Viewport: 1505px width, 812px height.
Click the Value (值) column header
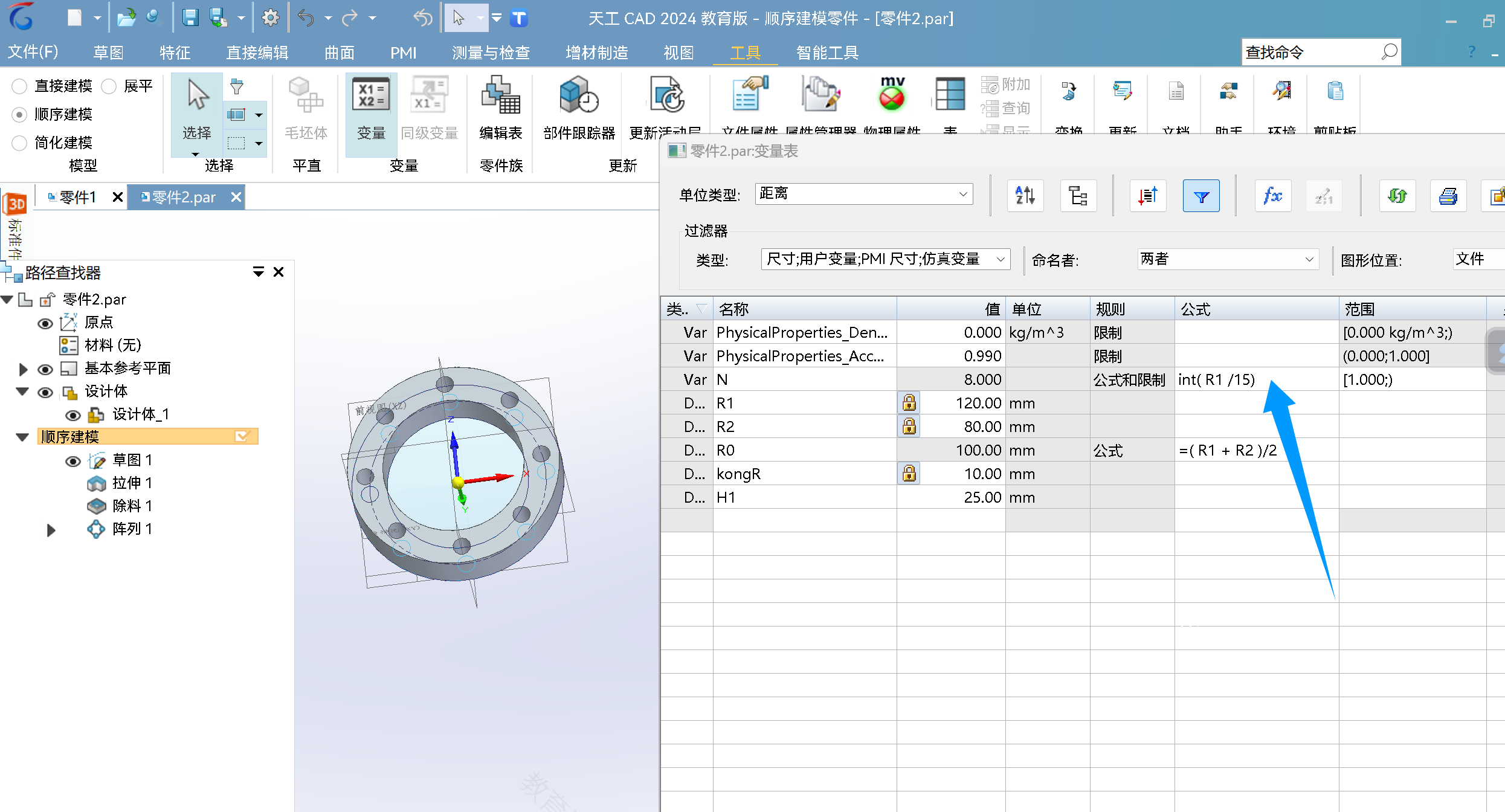click(951, 309)
